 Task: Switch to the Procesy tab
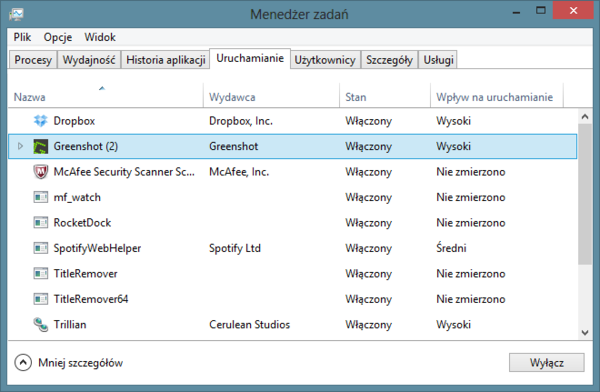coord(33,60)
